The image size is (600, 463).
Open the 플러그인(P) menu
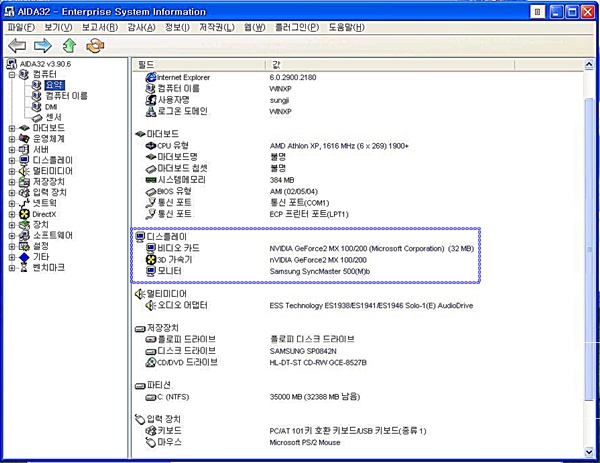click(297, 28)
